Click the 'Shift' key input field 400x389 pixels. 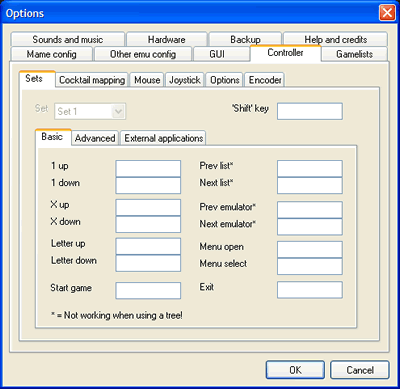click(310, 111)
